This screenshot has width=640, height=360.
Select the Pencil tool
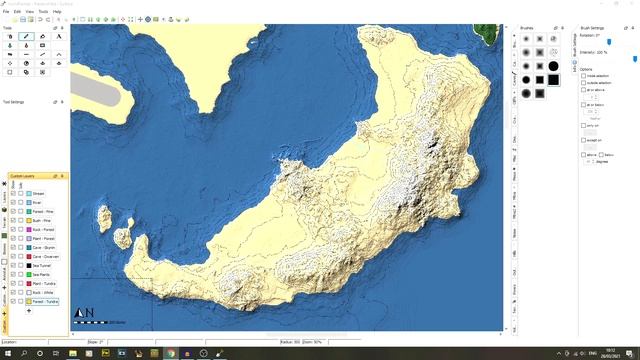pyautogui.click(x=26, y=36)
